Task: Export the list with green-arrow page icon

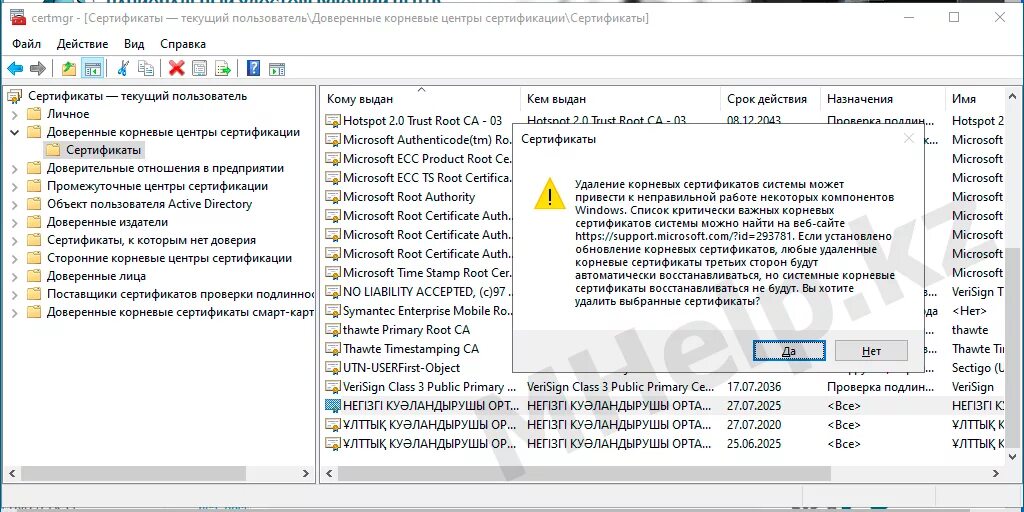Action: 223,68
